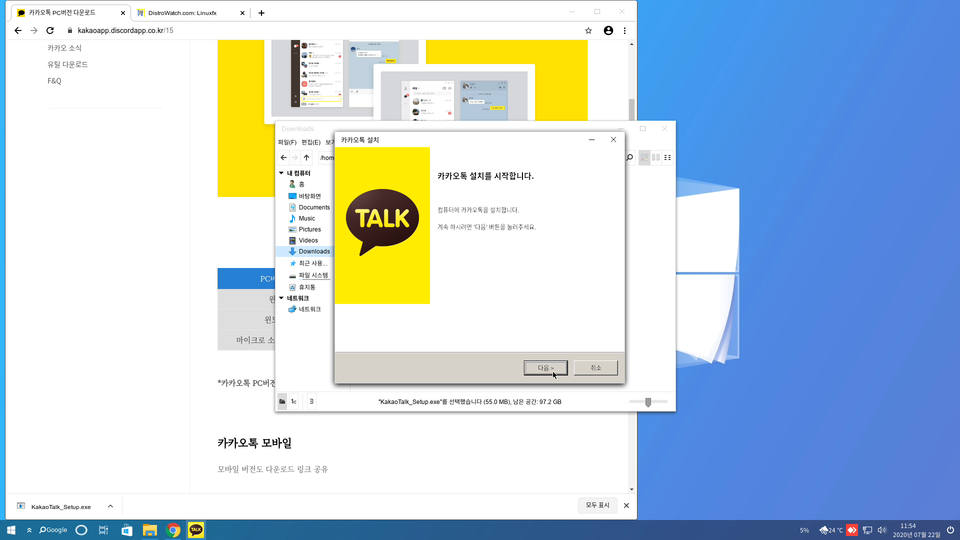
Task: Switch the file manager to compact list view
Action: pyautogui.click(x=656, y=157)
